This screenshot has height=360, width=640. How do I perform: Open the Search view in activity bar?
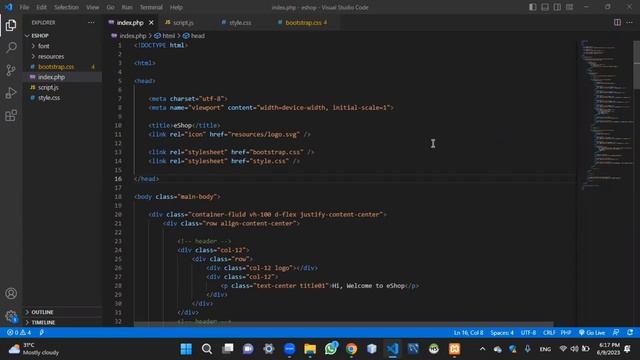click(x=11, y=47)
